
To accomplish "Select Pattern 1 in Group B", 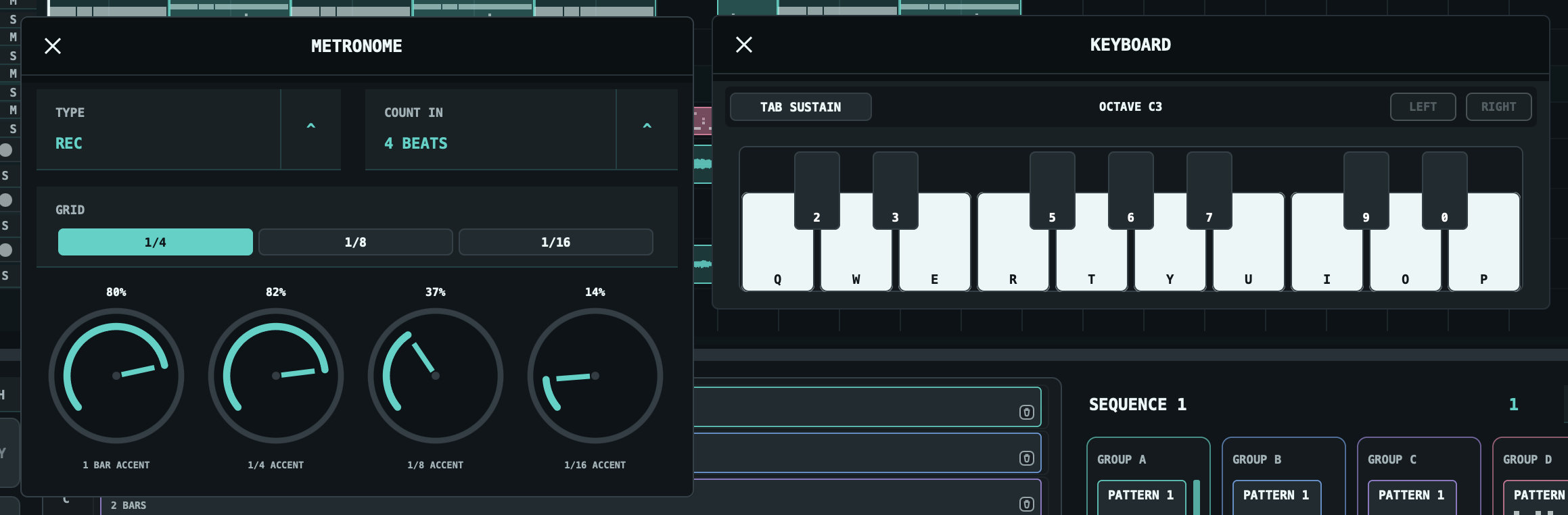I will click(x=1277, y=497).
